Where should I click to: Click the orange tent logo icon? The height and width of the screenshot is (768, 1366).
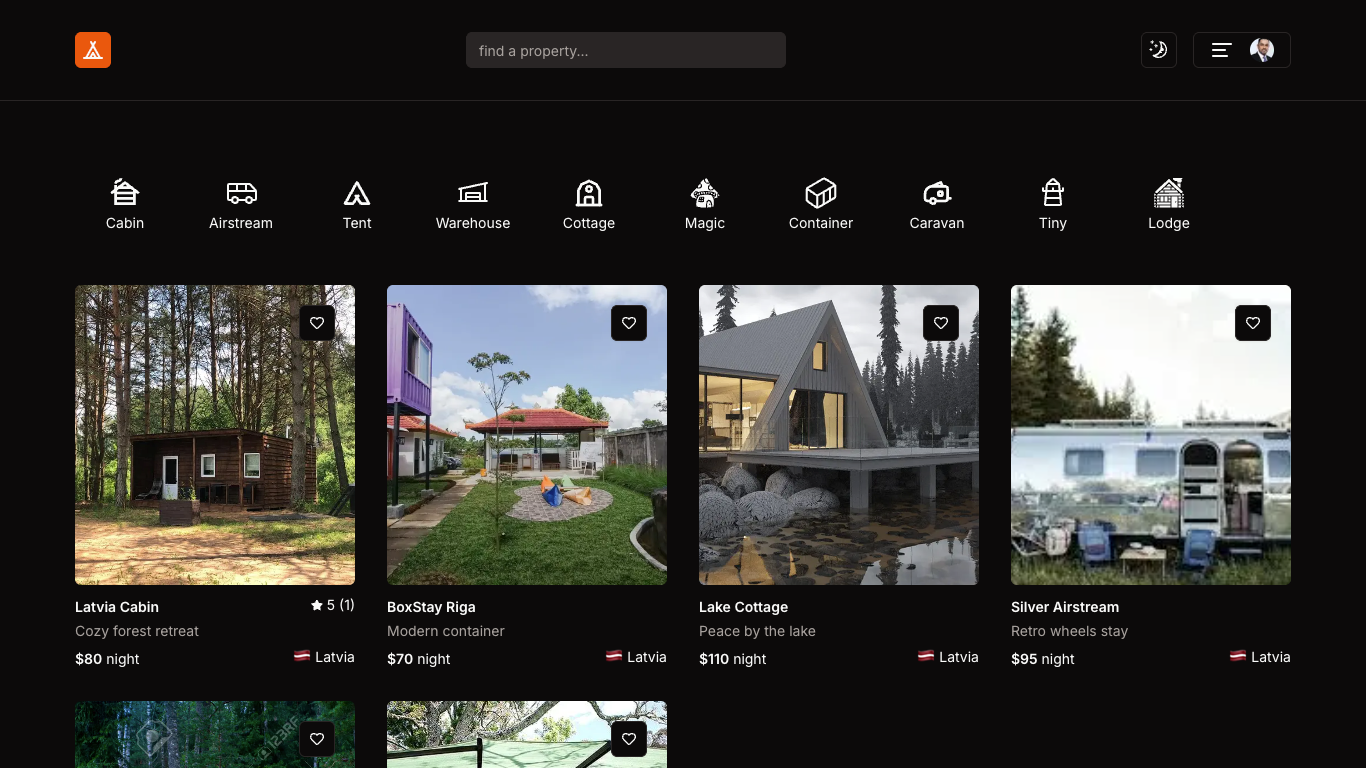point(93,50)
